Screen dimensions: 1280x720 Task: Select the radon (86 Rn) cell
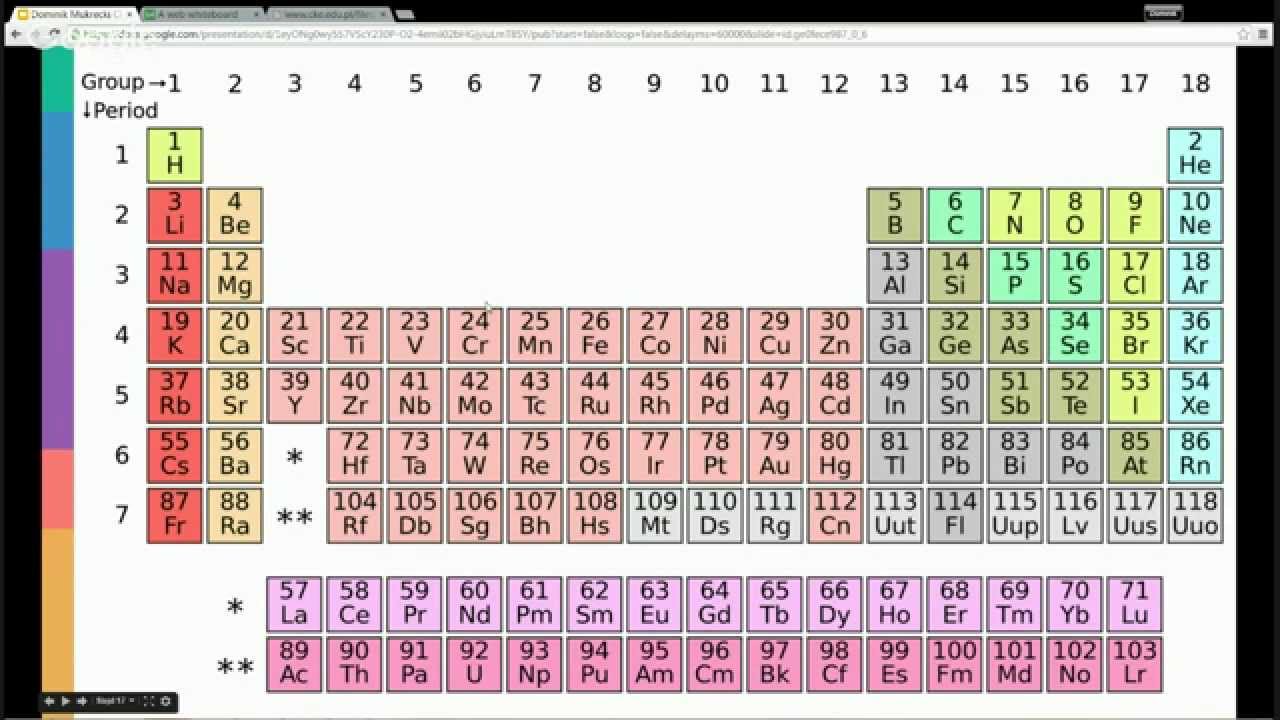pyautogui.click(x=1195, y=455)
